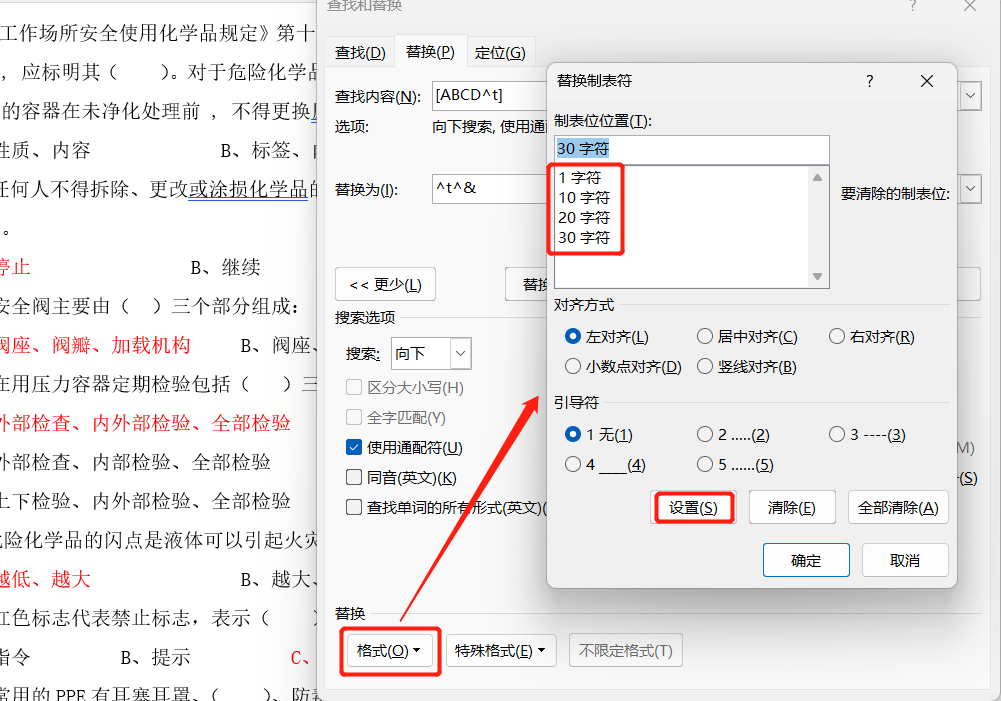Click text B、继续 in document
This screenshot has height=701, width=1001.
coord(225,268)
